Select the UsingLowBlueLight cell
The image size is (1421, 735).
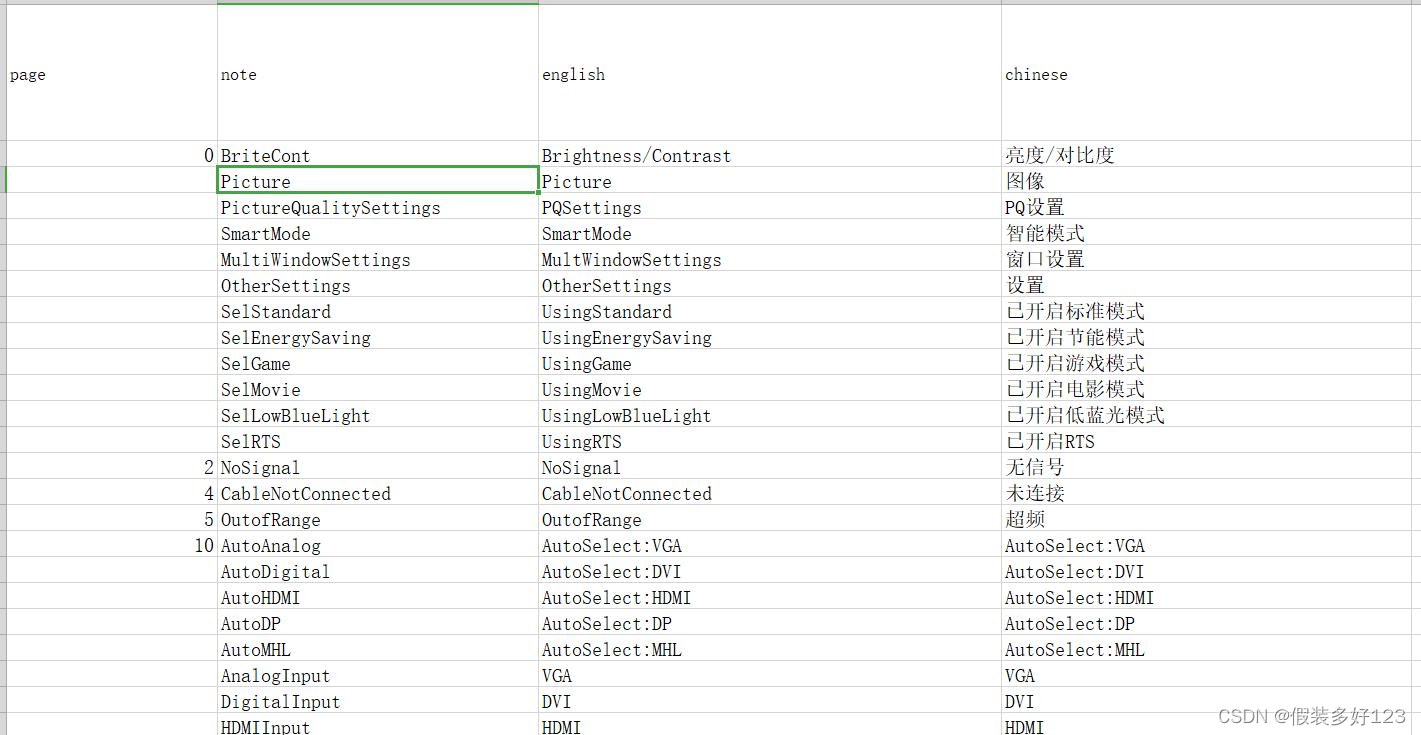click(x=770, y=415)
